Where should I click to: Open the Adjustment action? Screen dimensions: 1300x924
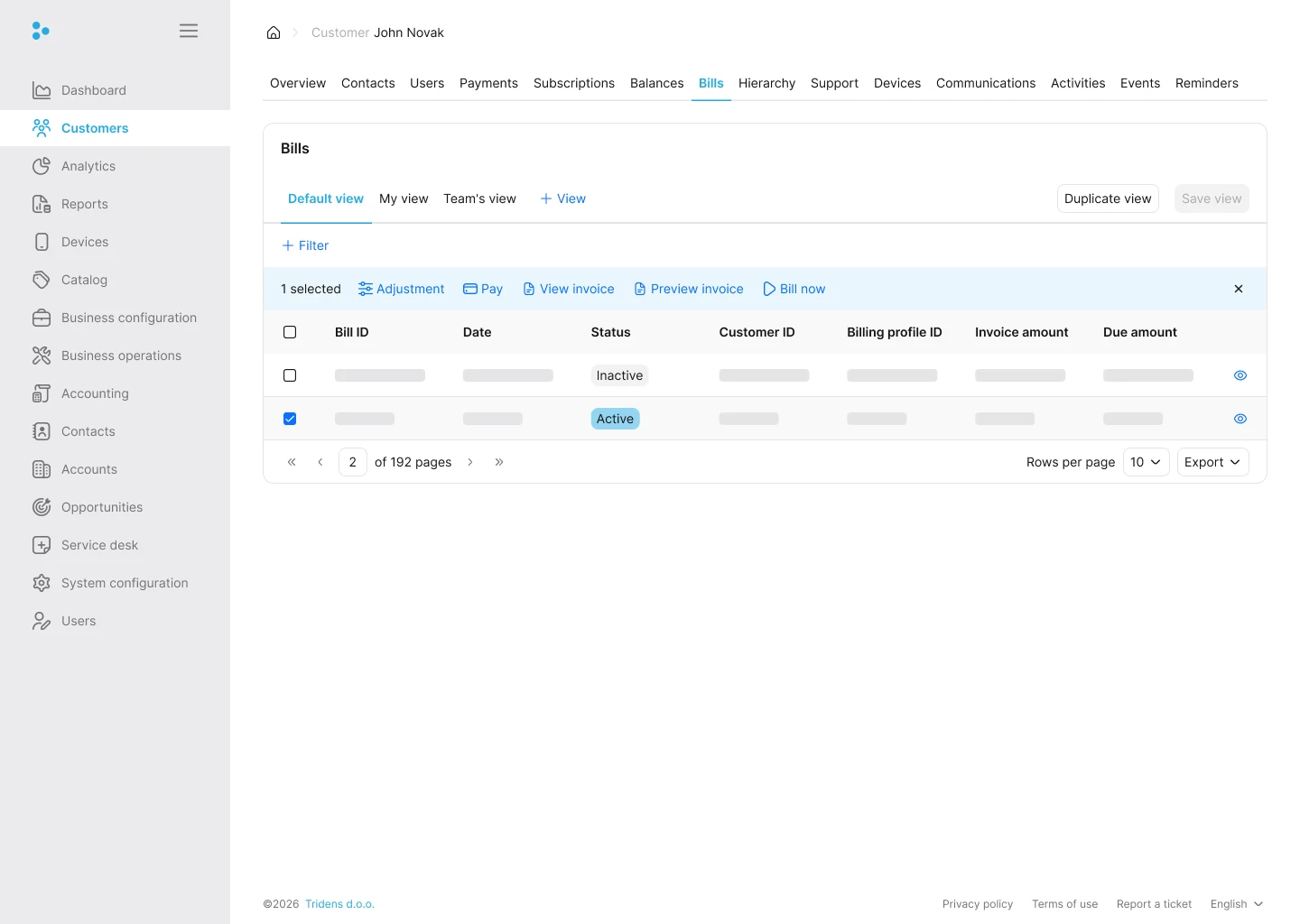(x=402, y=289)
